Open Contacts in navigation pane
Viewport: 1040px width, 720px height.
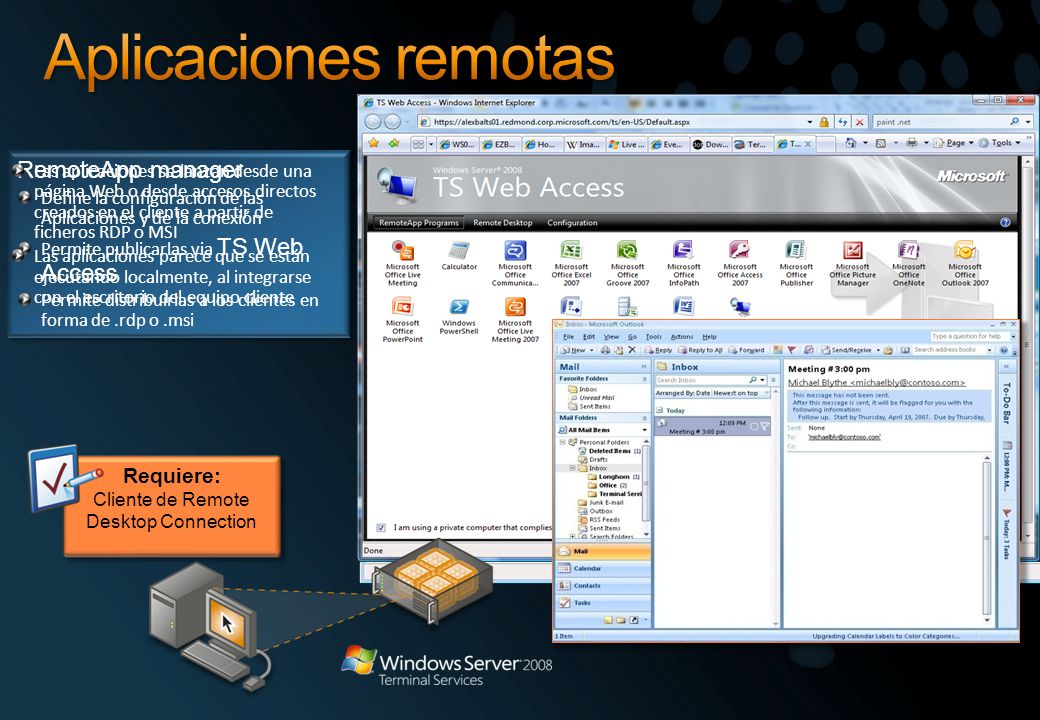[x=602, y=585]
